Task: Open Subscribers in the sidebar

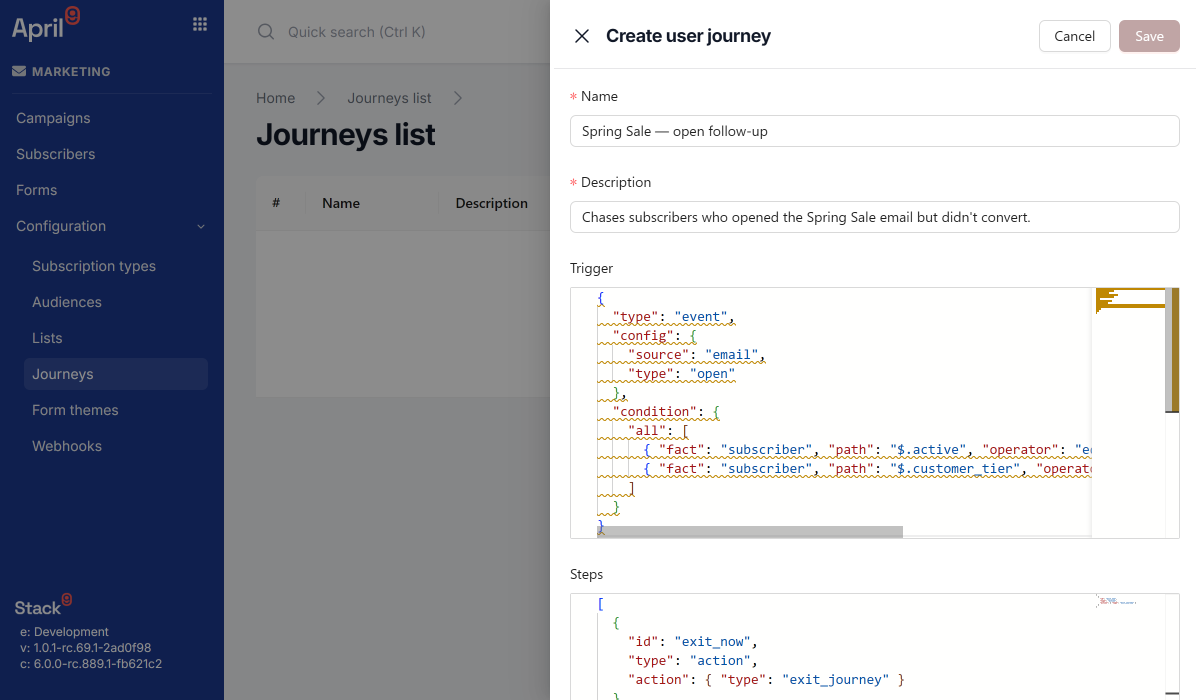Action: point(56,154)
